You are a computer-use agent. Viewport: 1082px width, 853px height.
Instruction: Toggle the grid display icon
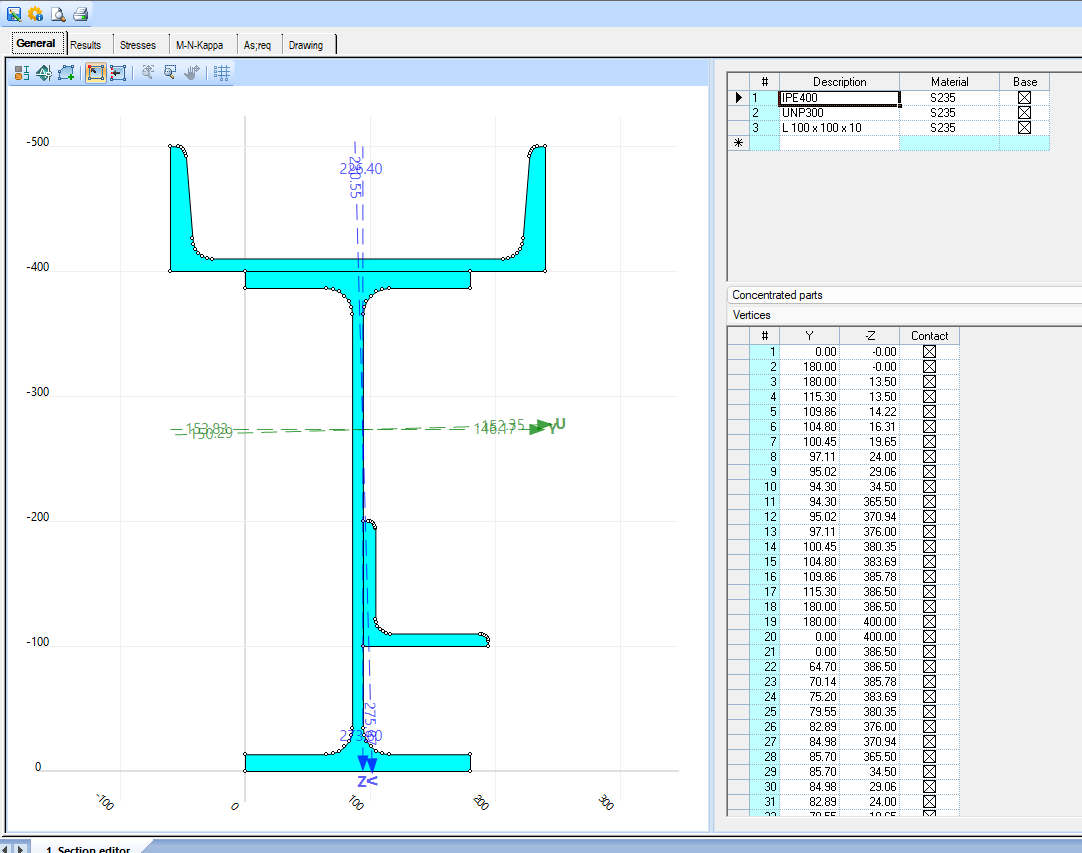coord(222,72)
